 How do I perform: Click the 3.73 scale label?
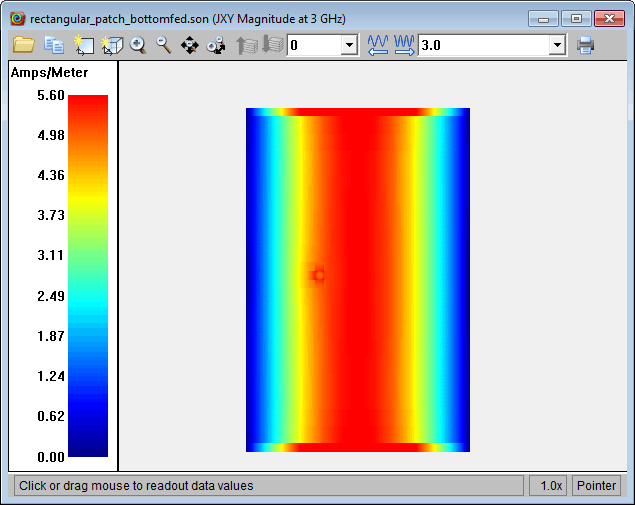click(x=51, y=215)
